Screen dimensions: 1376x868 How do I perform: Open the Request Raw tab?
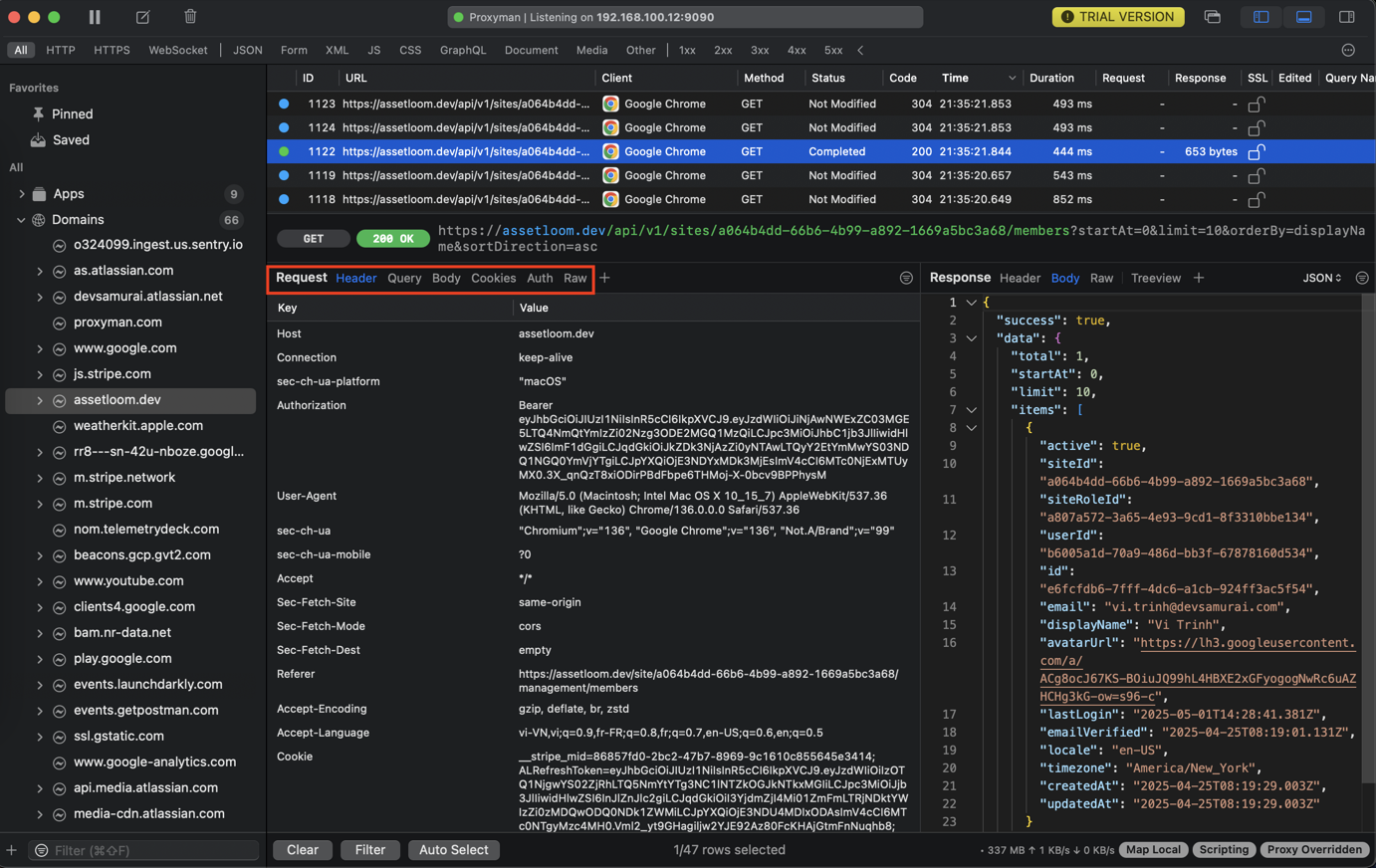[574, 279]
